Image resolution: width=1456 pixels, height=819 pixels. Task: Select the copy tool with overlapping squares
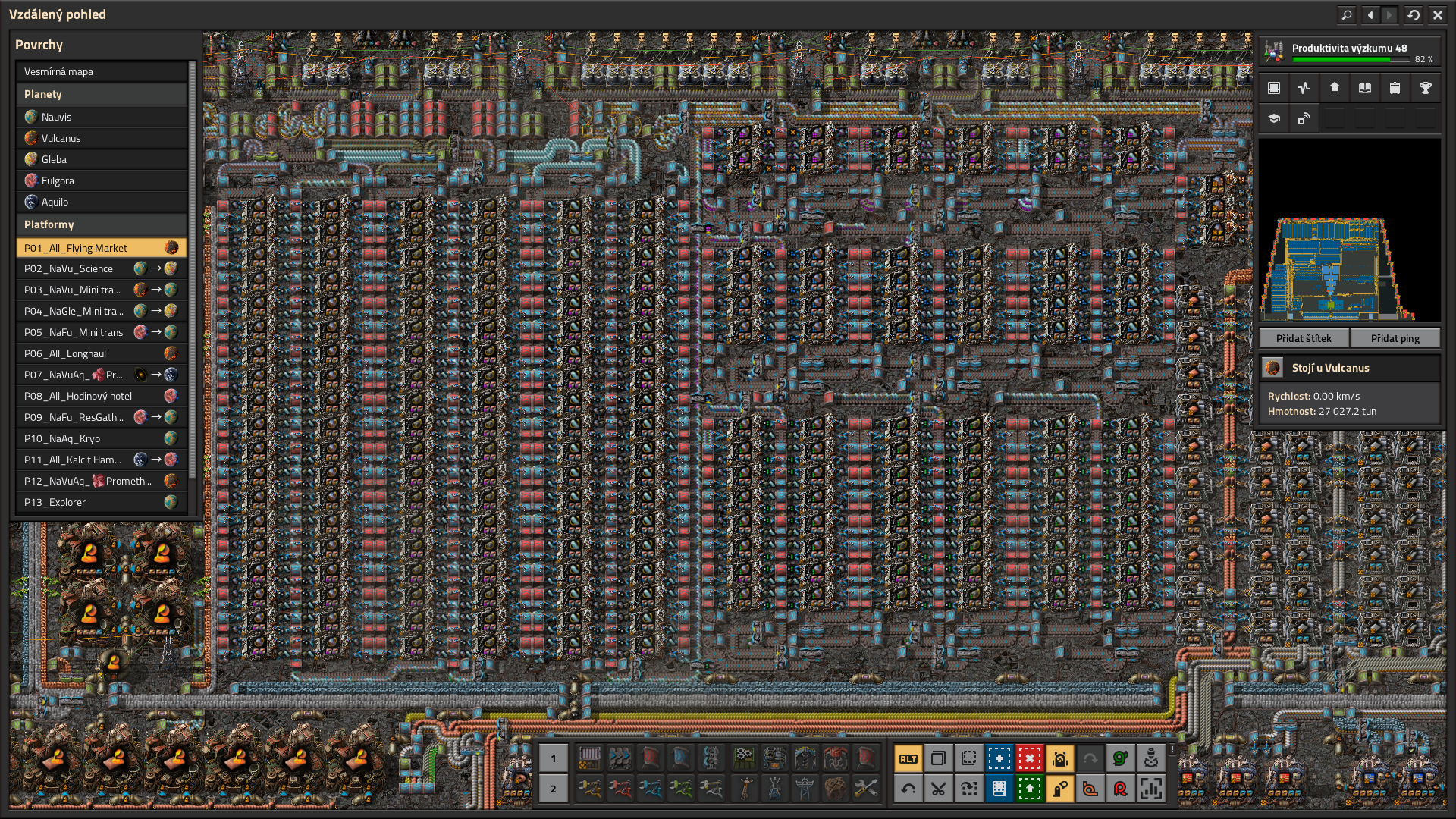[938, 758]
